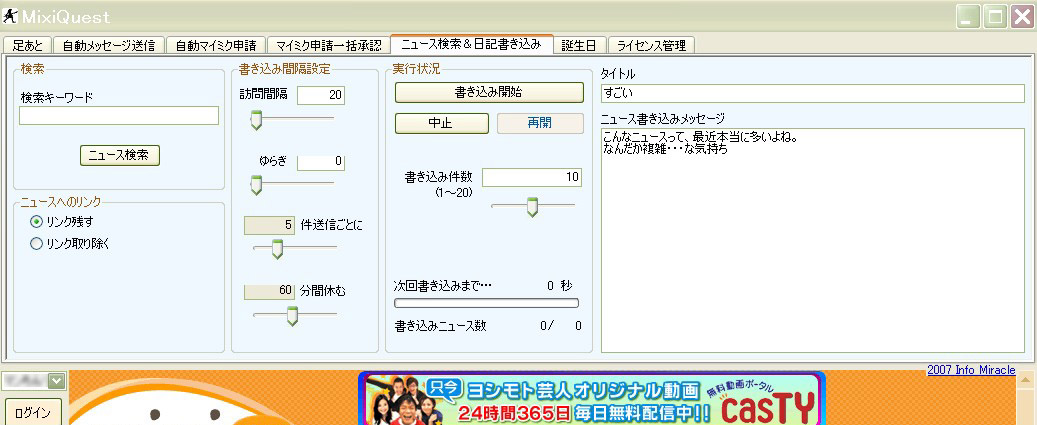This screenshot has height=425, width=1037.
Task: Click the ゆらぎ value field
Action: (x=321, y=161)
